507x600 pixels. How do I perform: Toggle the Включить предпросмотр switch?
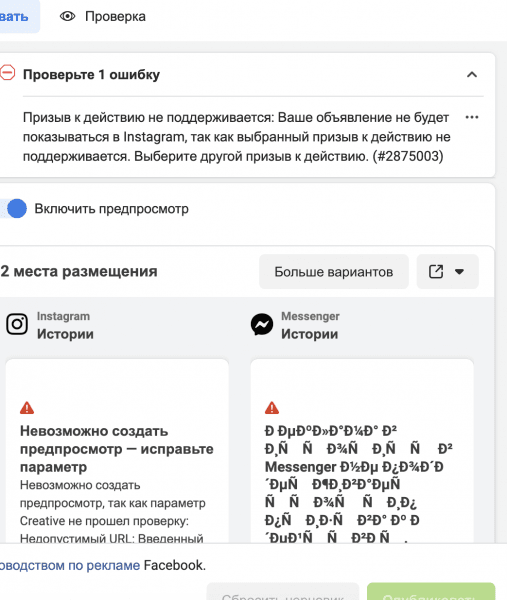[x=13, y=209]
